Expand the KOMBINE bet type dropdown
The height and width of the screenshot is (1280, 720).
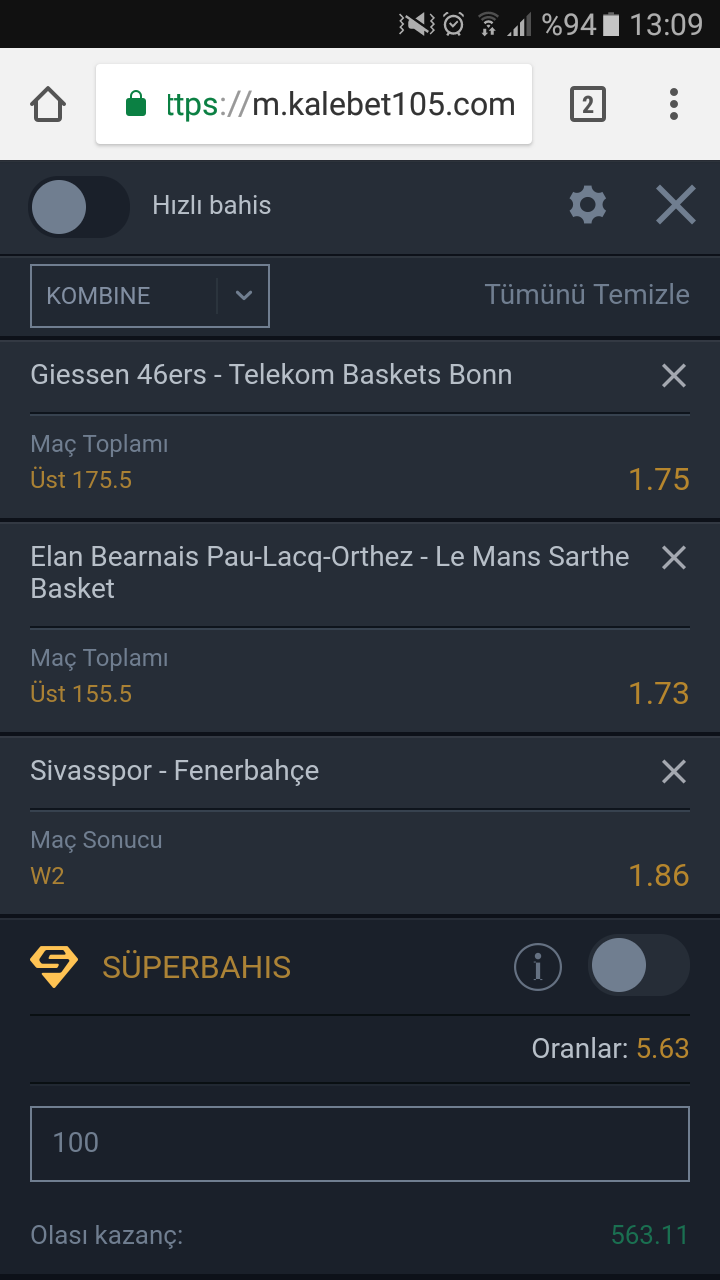tap(150, 296)
